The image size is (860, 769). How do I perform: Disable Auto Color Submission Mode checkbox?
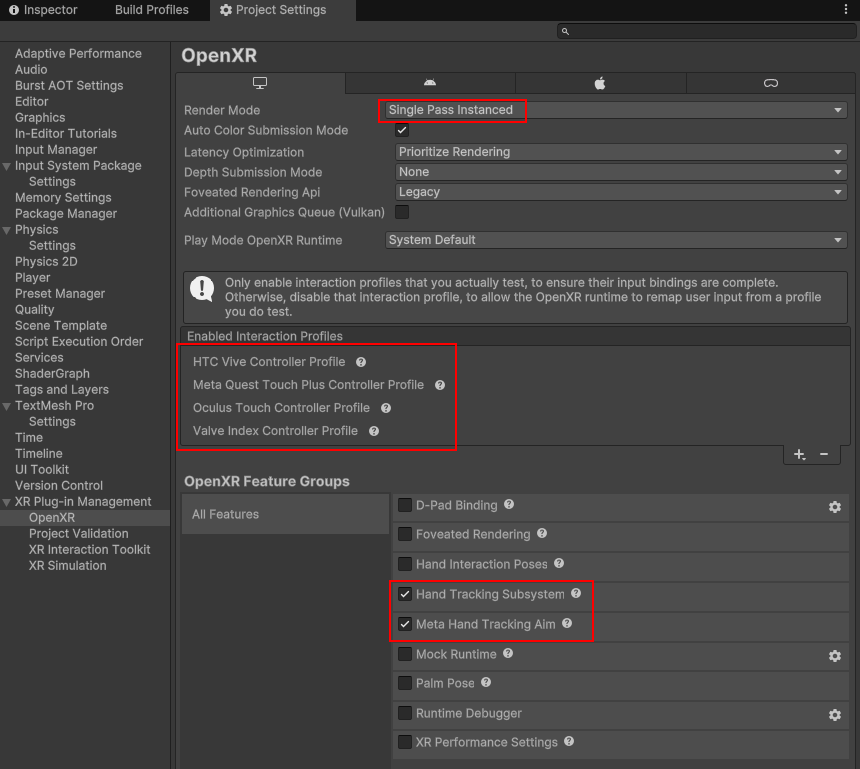coord(402,131)
